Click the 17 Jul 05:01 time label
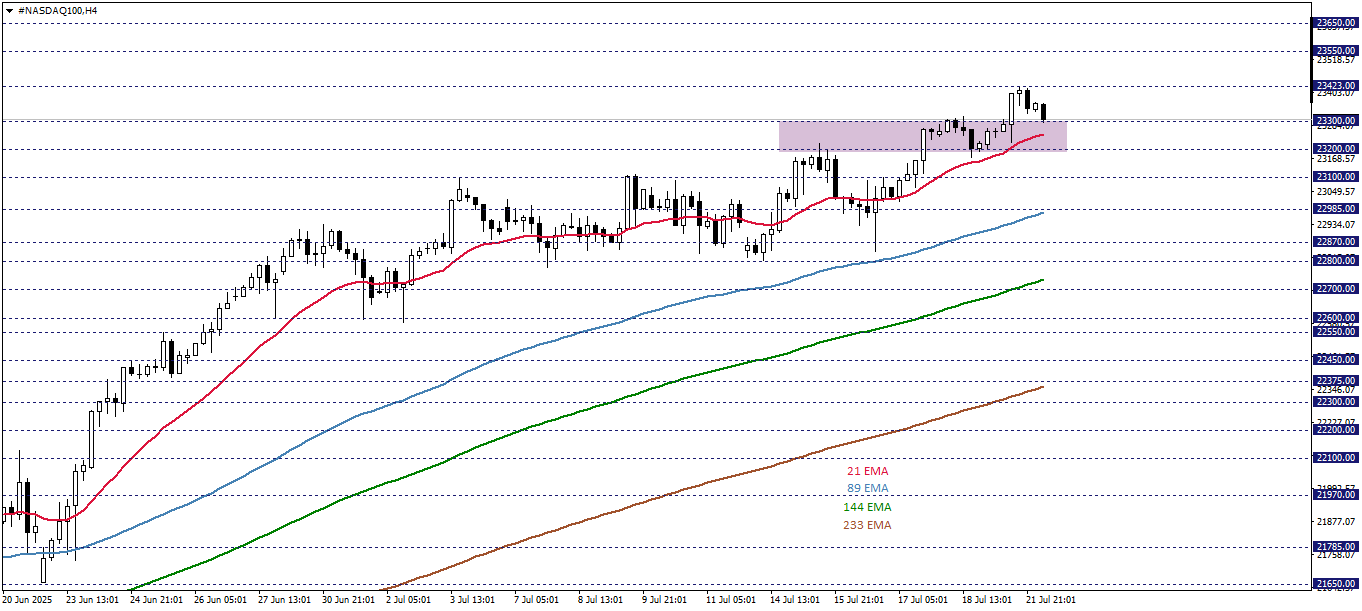 (924, 601)
